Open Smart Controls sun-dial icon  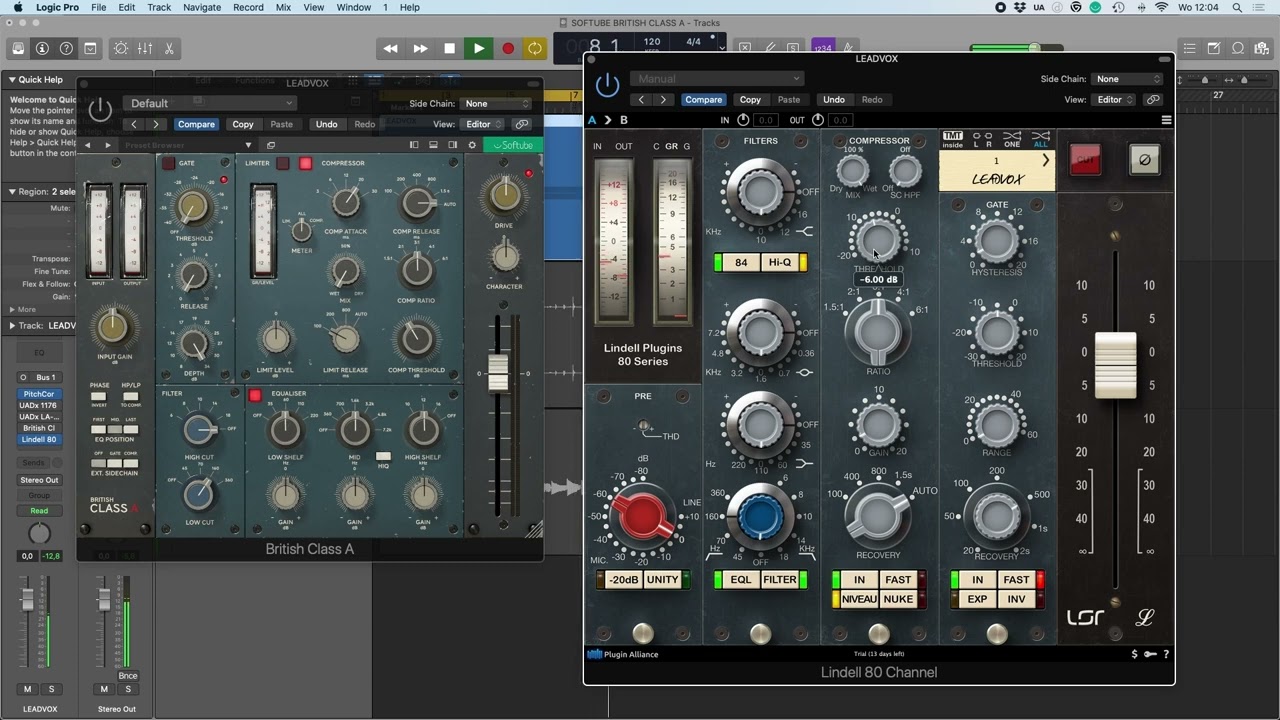pos(121,48)
